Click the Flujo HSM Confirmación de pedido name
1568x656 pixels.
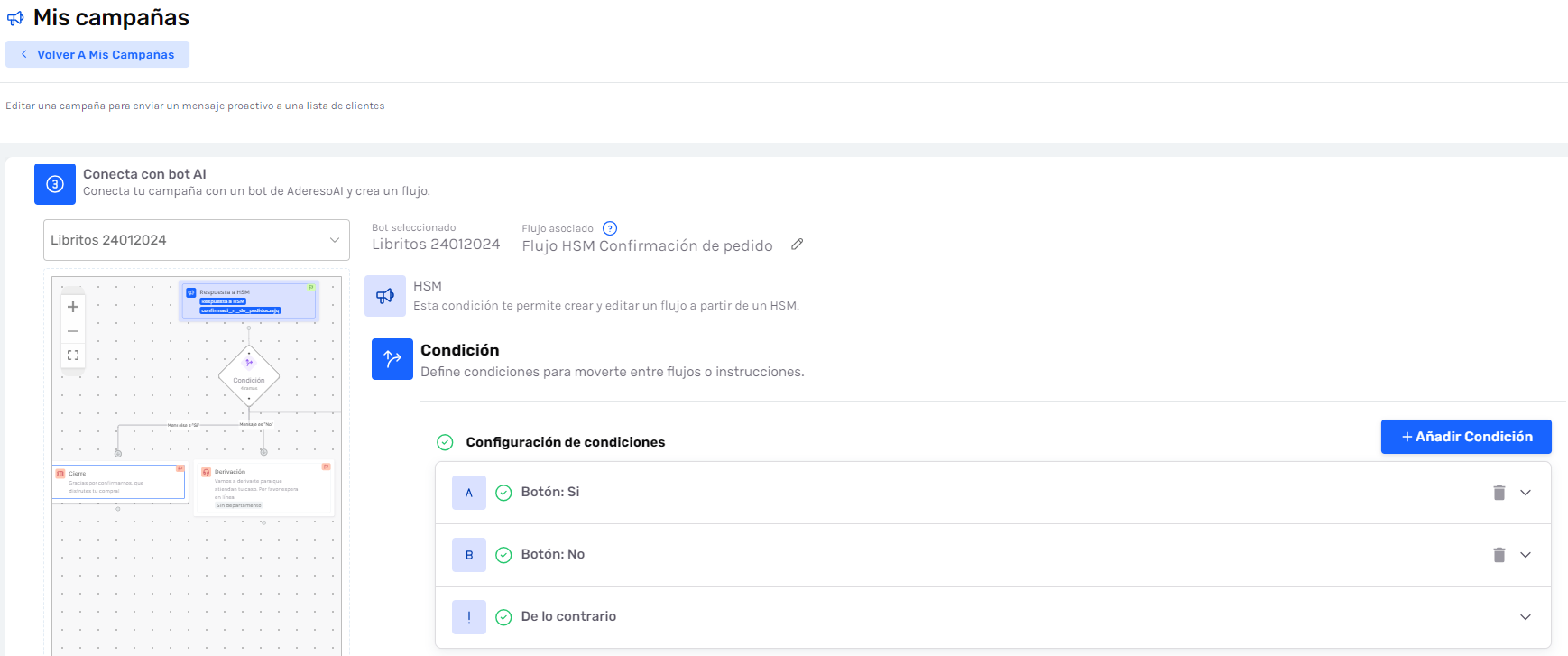[x=647, y=245]
